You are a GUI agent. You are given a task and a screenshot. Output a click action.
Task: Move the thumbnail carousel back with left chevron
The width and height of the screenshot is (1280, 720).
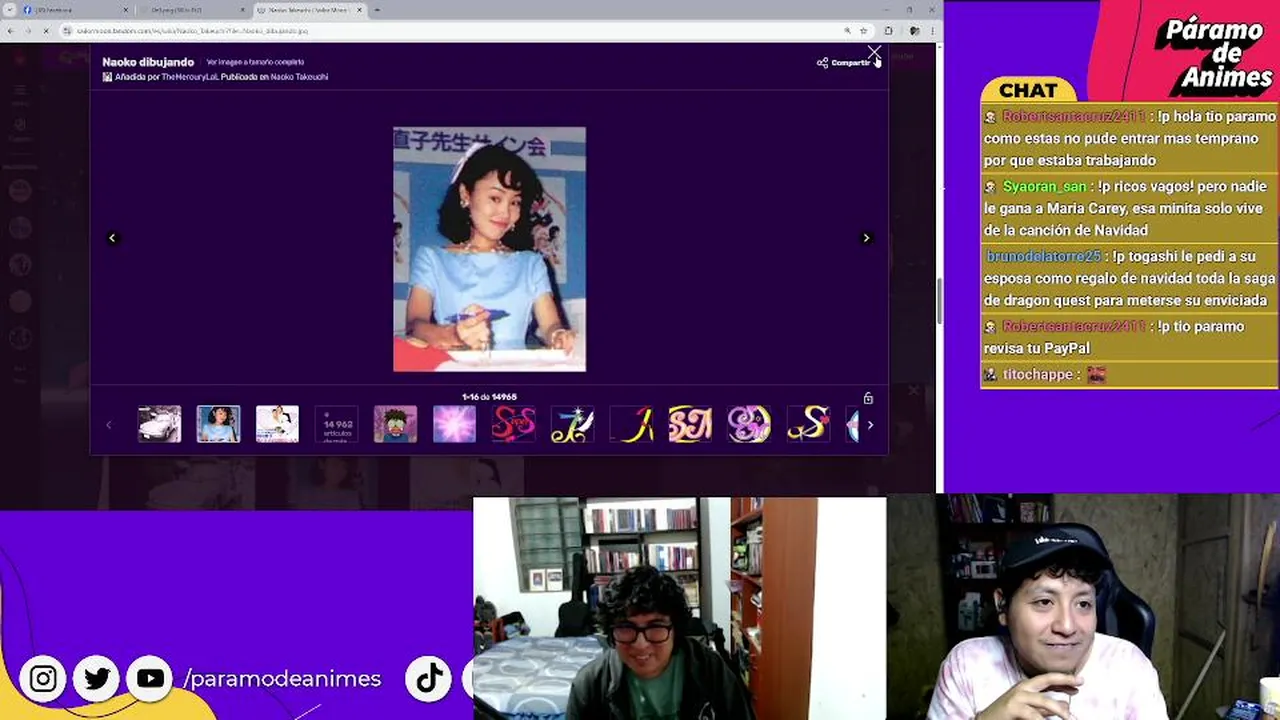[109, 425]
